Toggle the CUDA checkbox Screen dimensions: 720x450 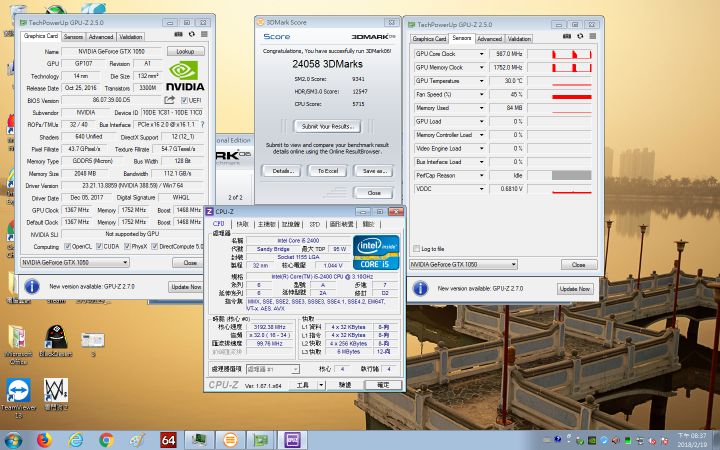click(99, 247)
